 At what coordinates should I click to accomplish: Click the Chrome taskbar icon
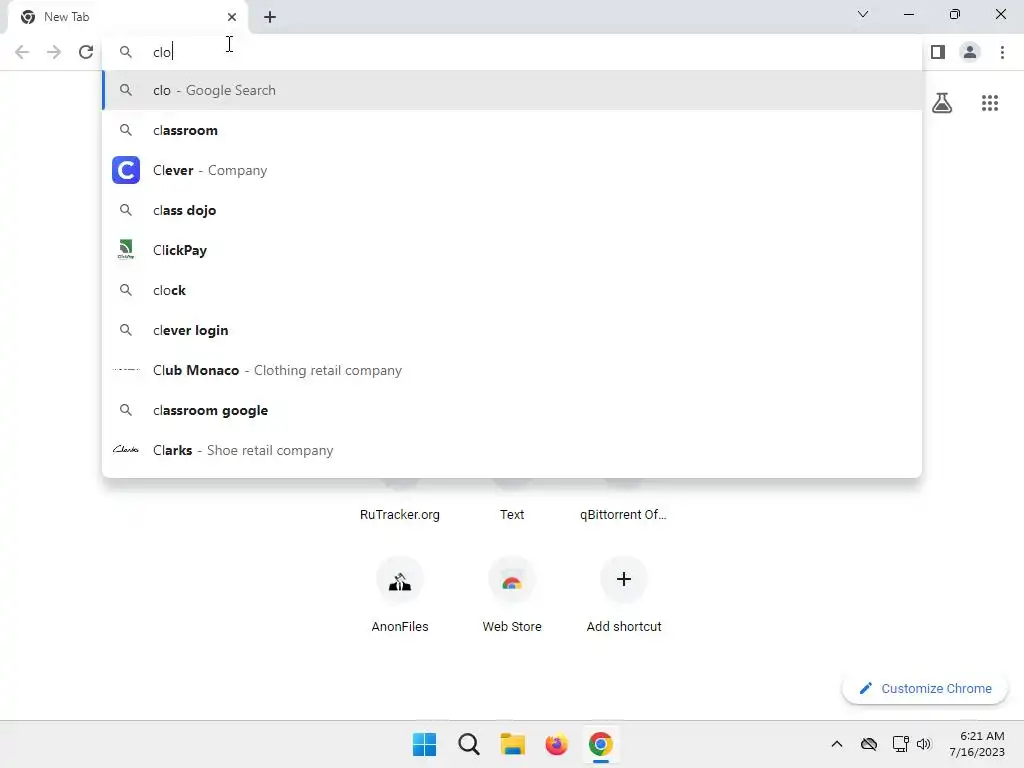tap(601, 744)
